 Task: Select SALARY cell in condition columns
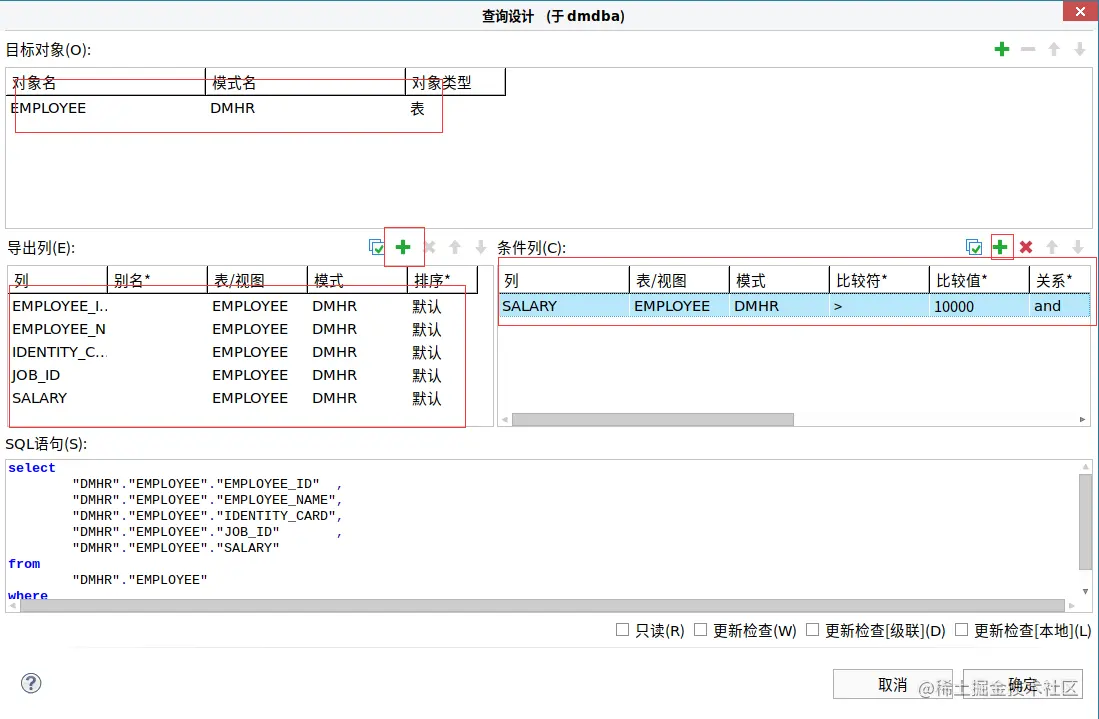tap(564, 306)
